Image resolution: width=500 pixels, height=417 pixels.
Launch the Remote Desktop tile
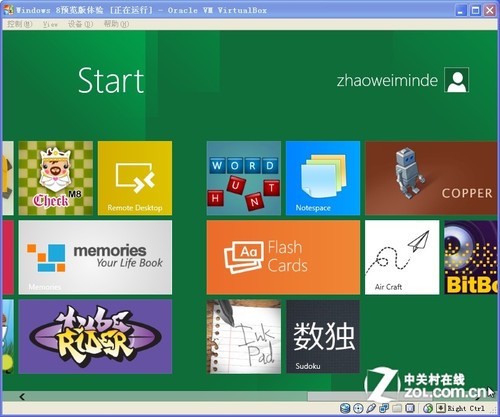tap(135, 178)
